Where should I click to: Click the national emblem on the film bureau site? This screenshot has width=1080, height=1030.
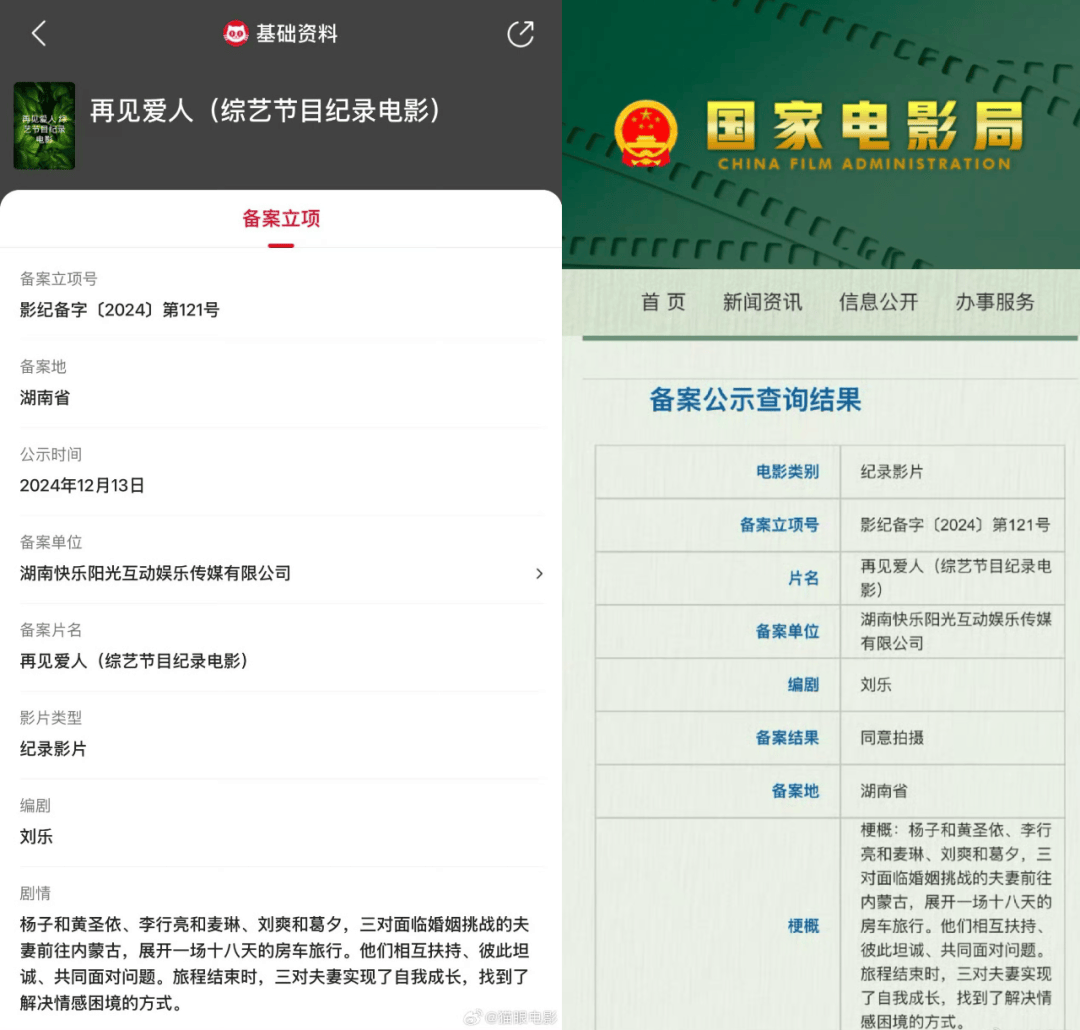[645, 134]
